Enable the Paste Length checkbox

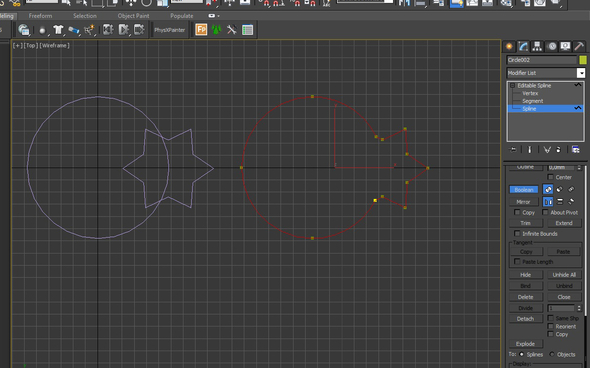click(x=517, y=262)
